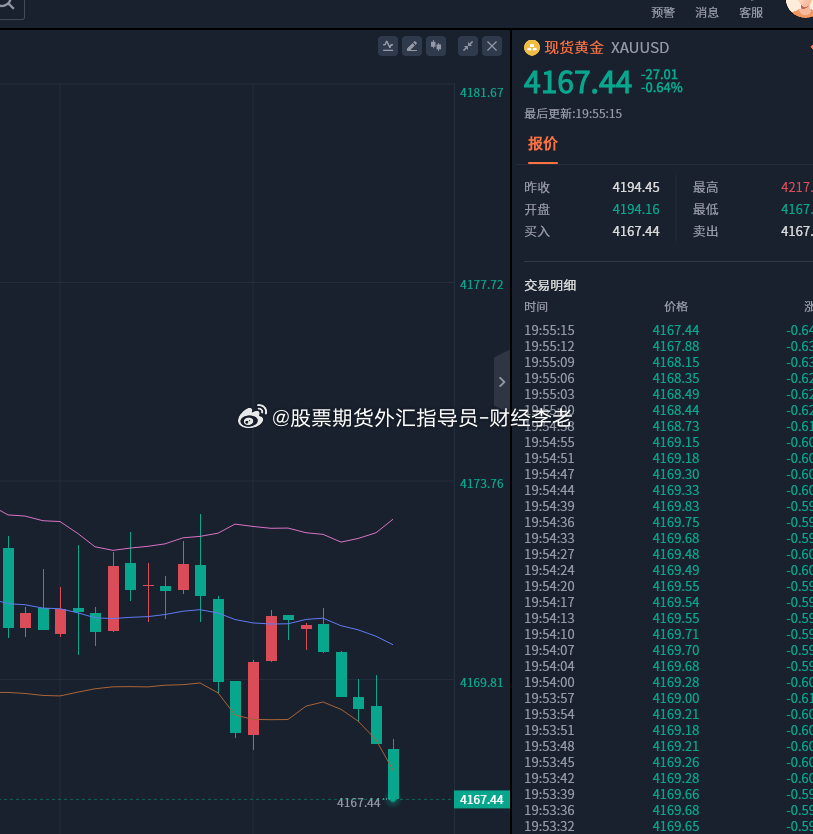Click the 卖出 label
Image resolution: width=813 pixels, height=834 pixels.
point(706,231)
